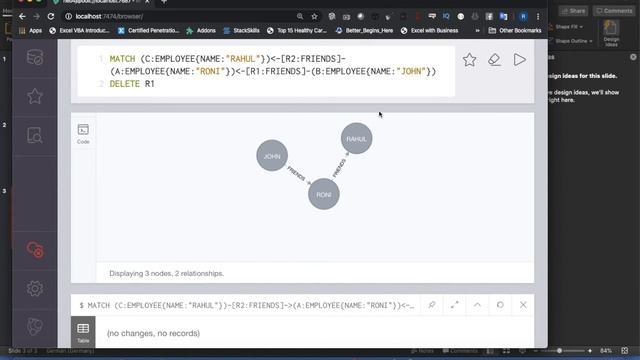Viewport: 640px width, 360px height.
Task: Open the Apps bookmark shortcut
Action: click(x=31, y=31)
